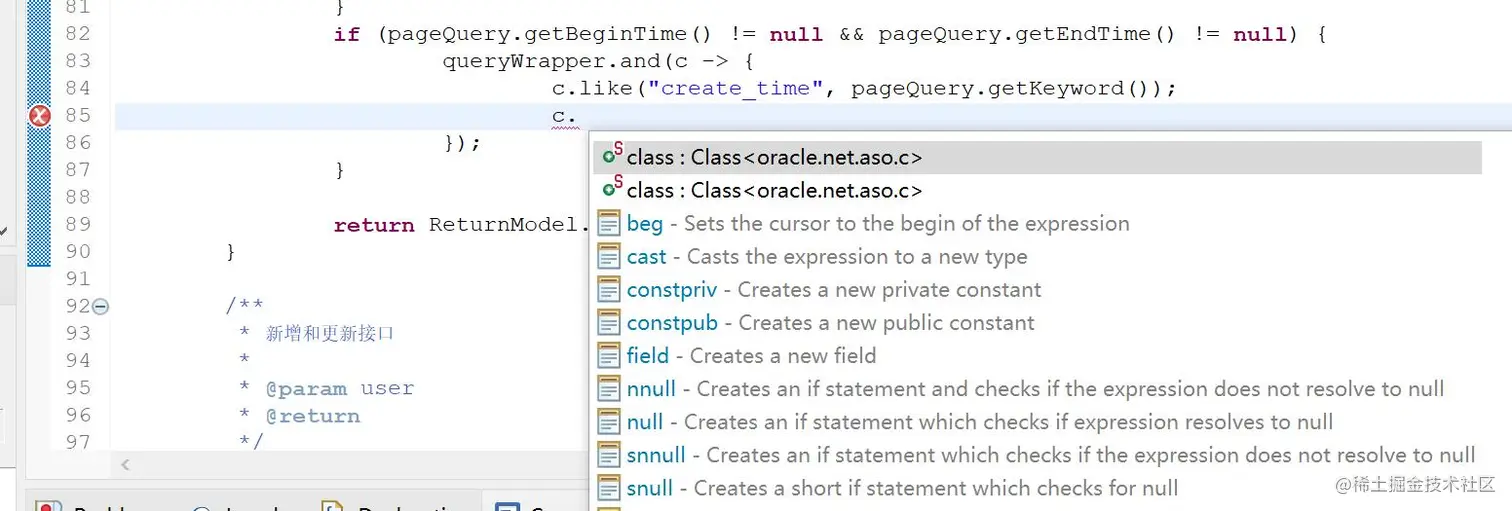The height and width of the screenshot is (511, 1512).
Task: Click the queryWrapper.and(c -> { line
Action: click(x=598, y=61)
